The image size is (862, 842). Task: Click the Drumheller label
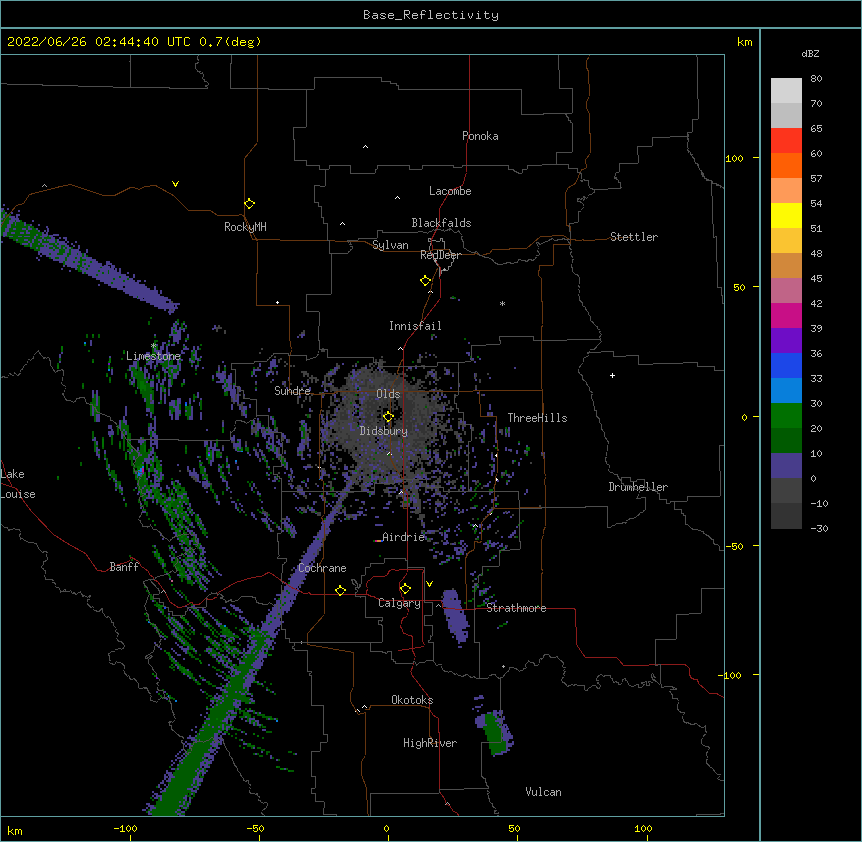pyautogui.click(x=638, y=487)
